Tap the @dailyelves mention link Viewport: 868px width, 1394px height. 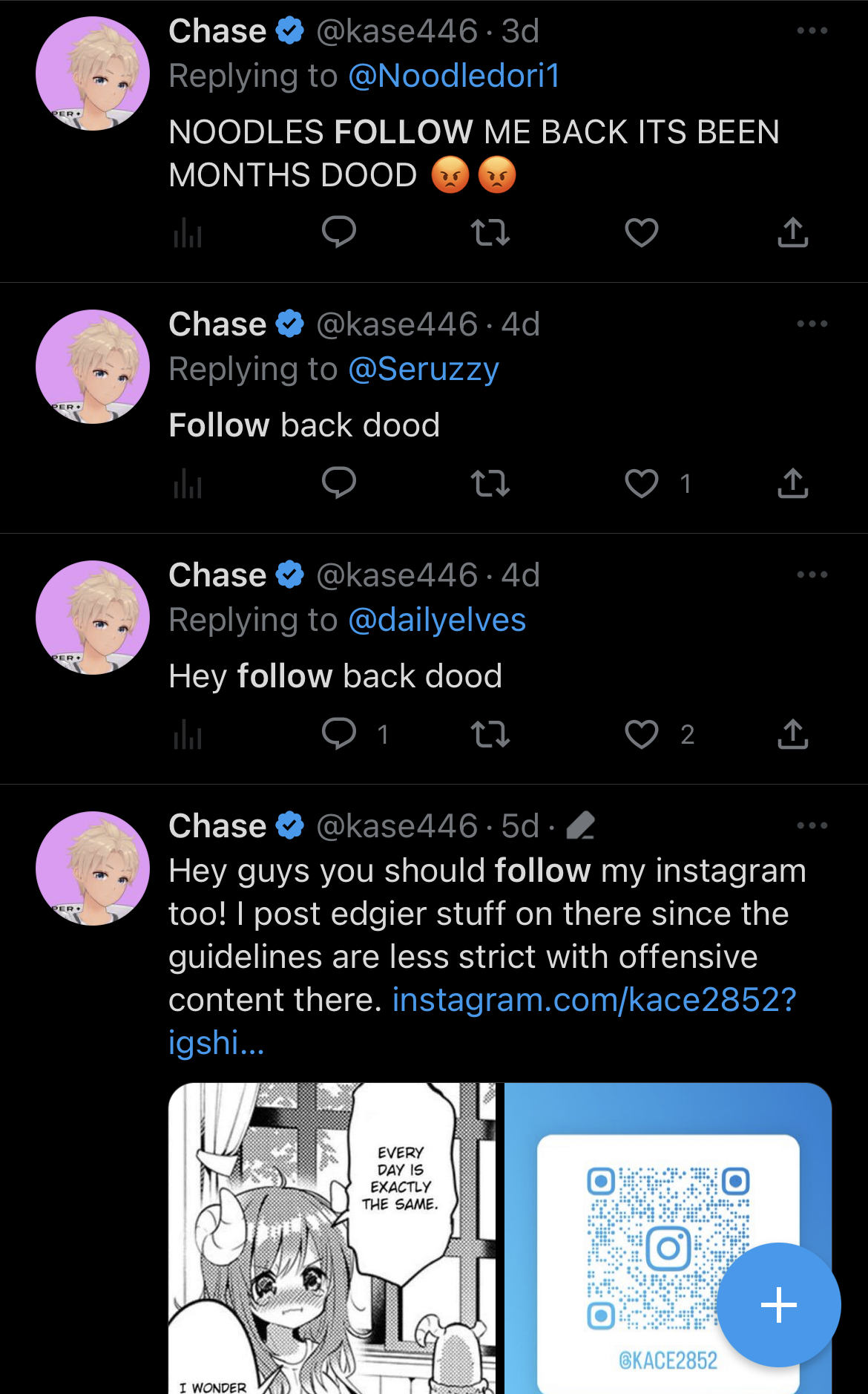(x=437, y=620)
